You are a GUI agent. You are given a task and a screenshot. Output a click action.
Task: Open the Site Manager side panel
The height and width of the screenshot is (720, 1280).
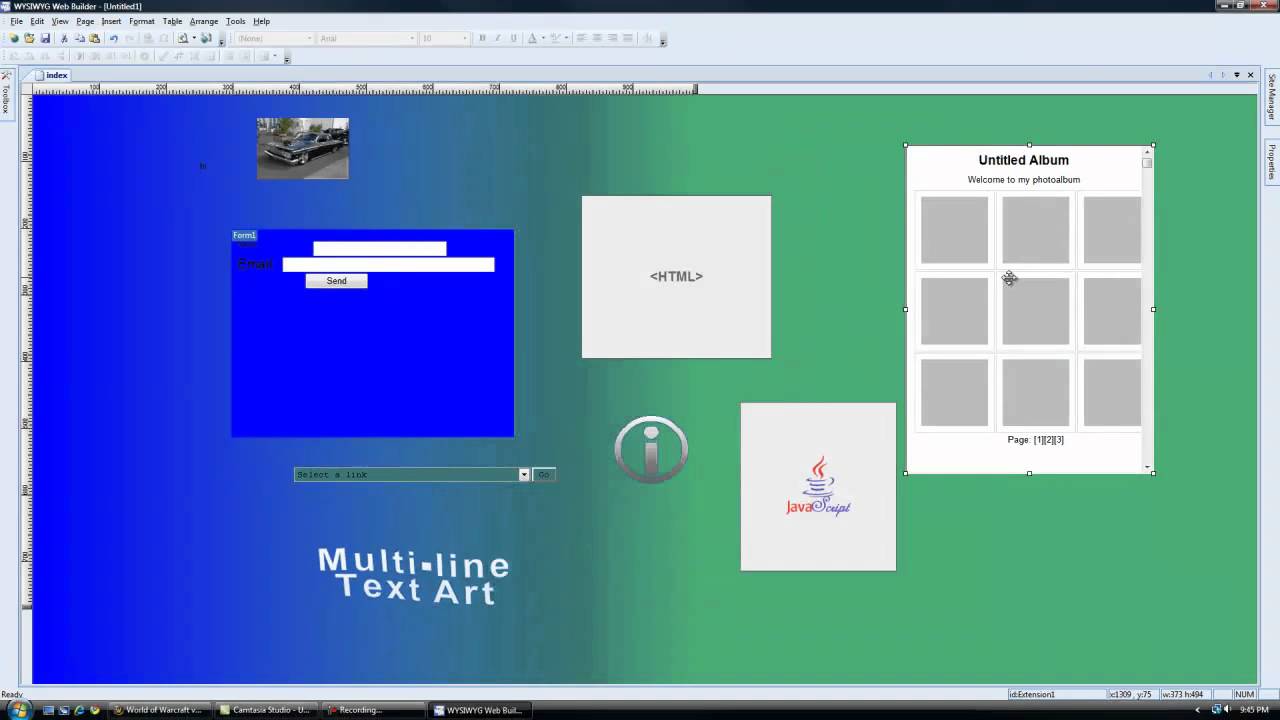(x=1272, y=97)
